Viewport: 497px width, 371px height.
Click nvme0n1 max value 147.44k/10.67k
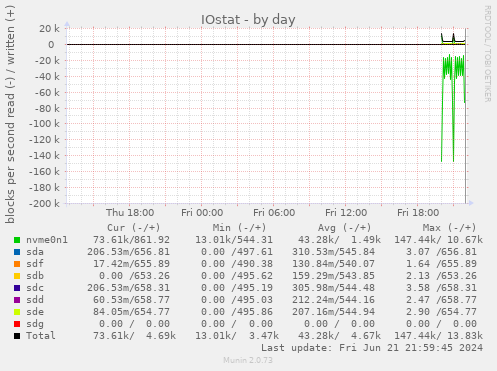click(x=439, y=240)
